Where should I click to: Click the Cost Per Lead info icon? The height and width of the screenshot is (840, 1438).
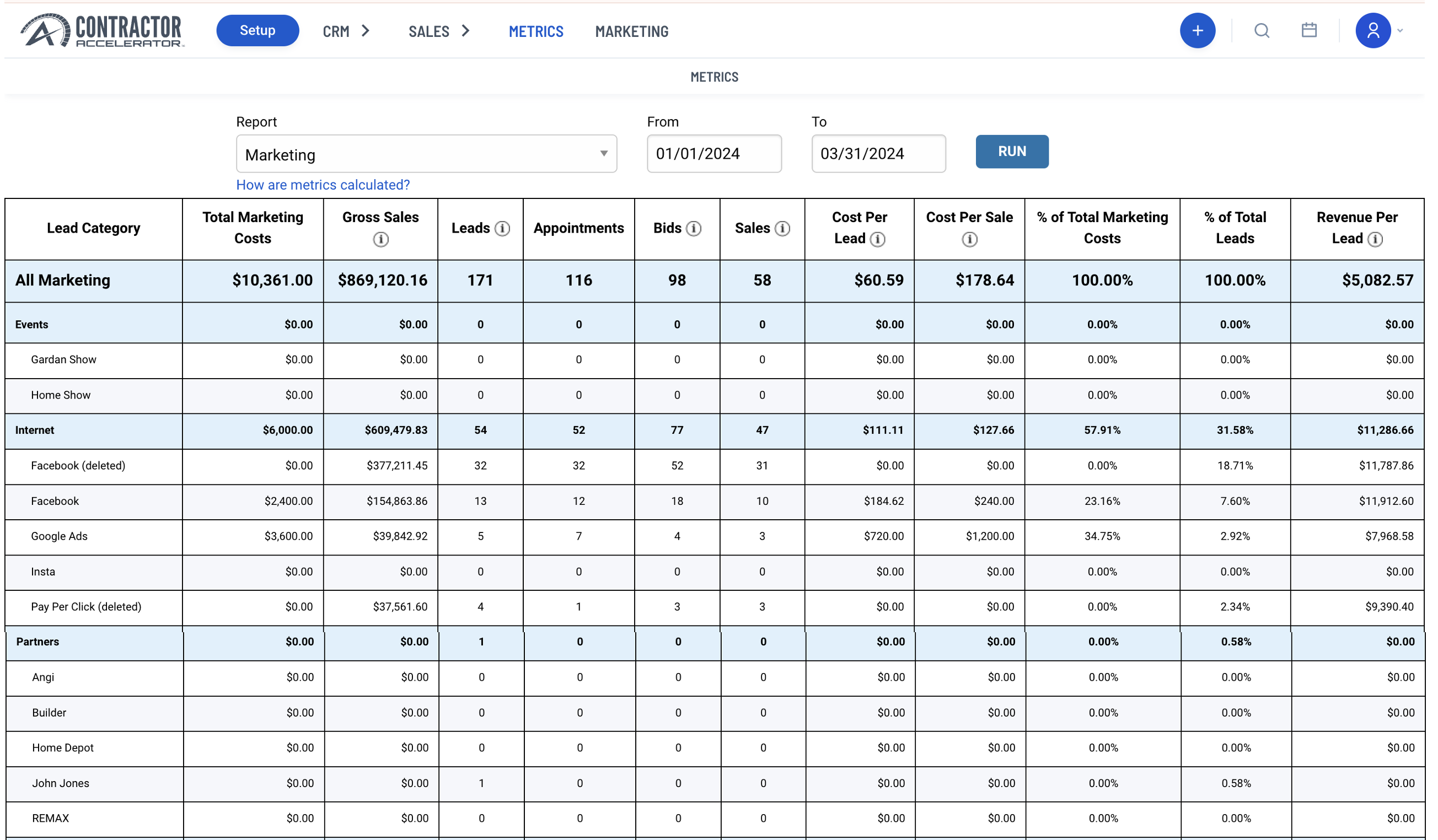878,239
